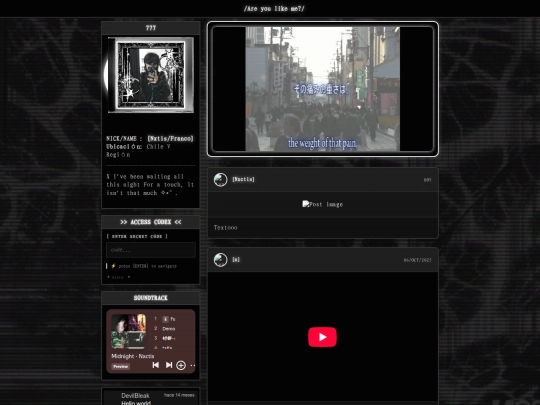The image size is (540, 405).
Task: Click the '>> ACCESS CODEX <<' panel header
Action: click(x=150, y=222)
